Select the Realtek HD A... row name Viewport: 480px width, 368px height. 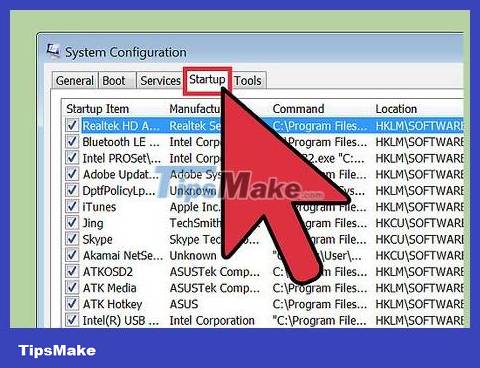pyautogui.click(x=121, y=126)
